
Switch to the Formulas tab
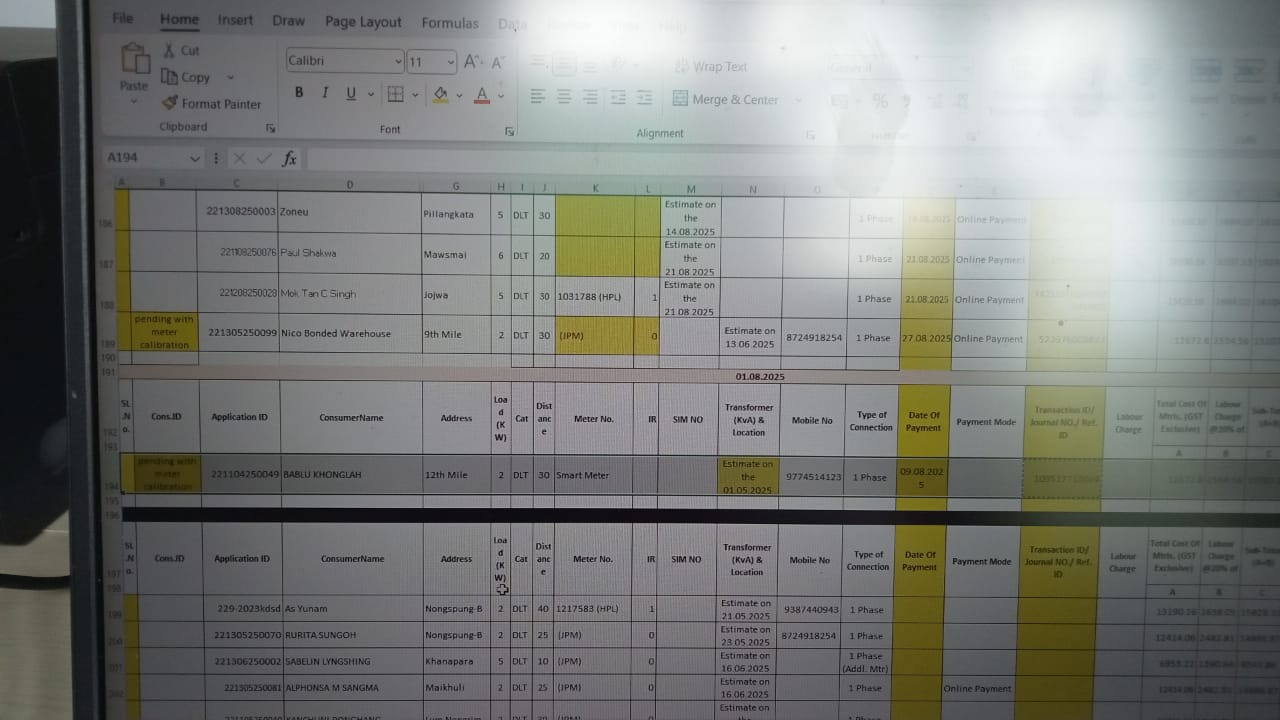pyautogui.click(x=450, y=22)
